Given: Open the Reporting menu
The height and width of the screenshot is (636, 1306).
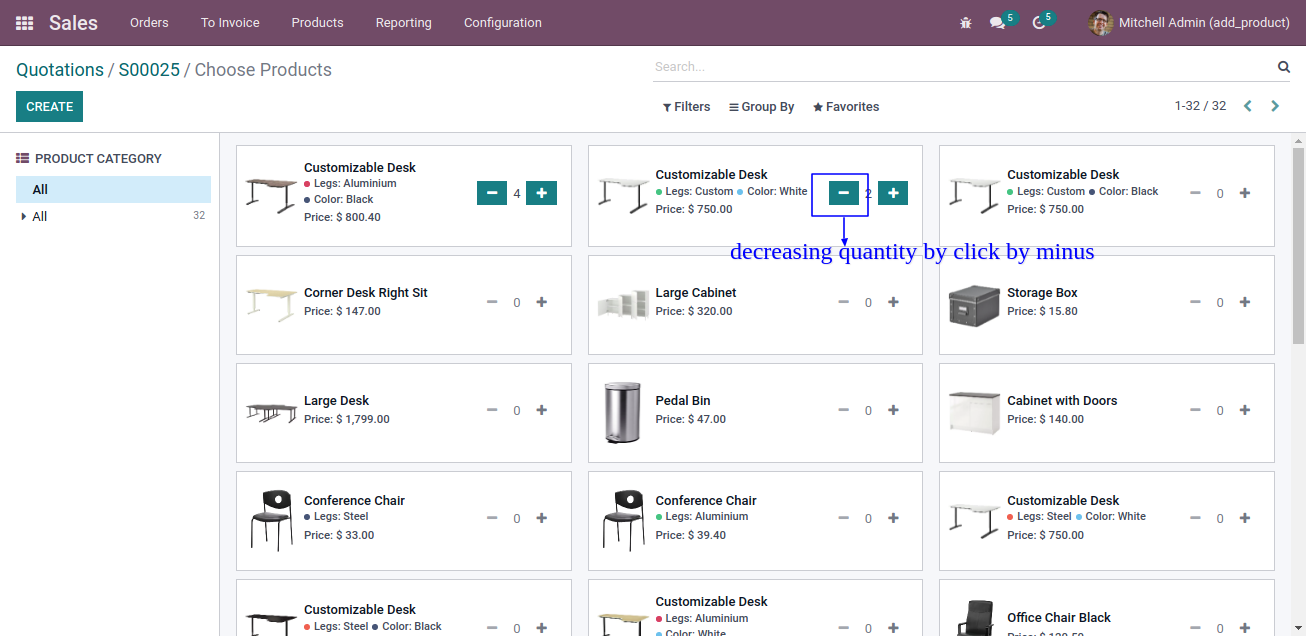Looking at the screenshot, I should [x=404, y=23].
